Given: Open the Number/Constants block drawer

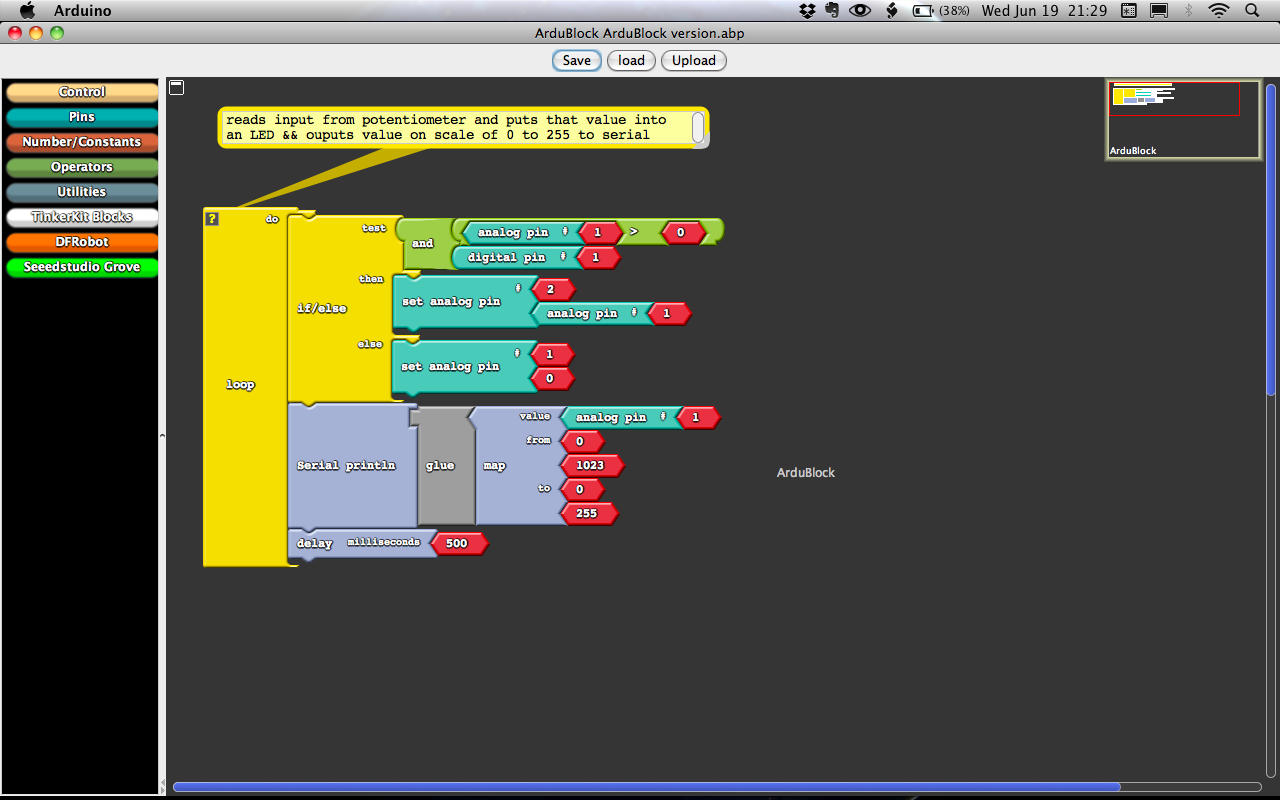Looking at the screenshot, I should pos(82,142).
